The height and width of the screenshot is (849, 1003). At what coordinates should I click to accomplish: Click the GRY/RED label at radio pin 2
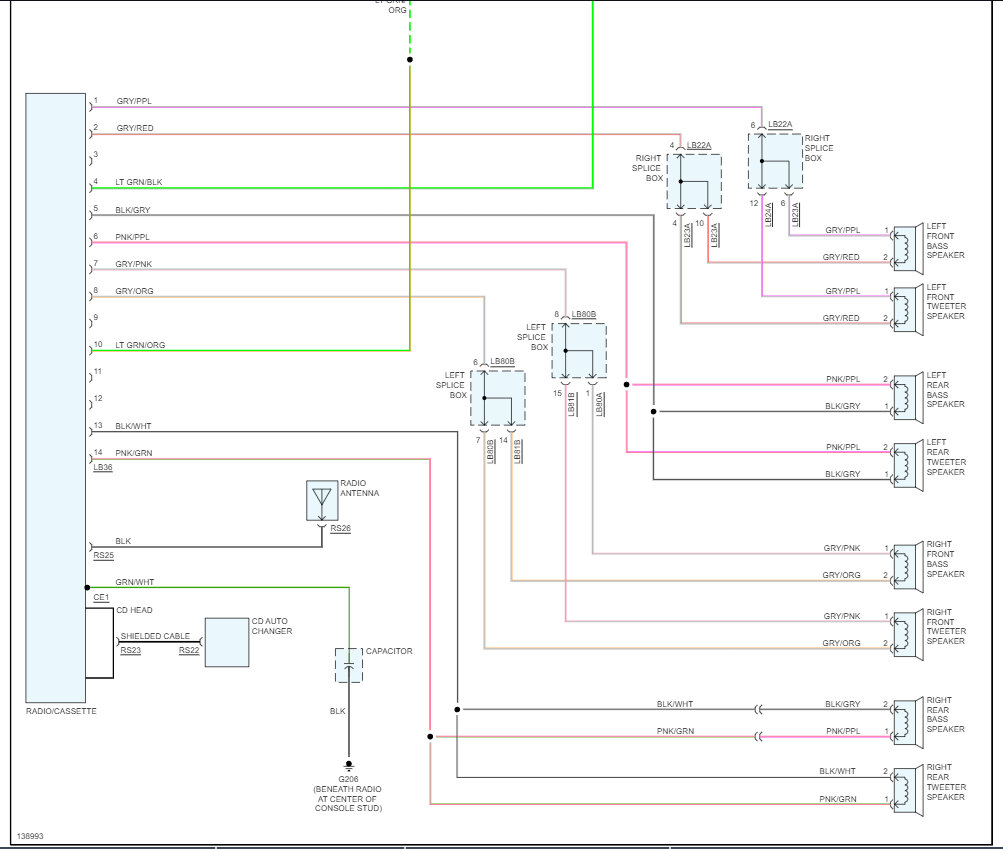coord(135,128)
